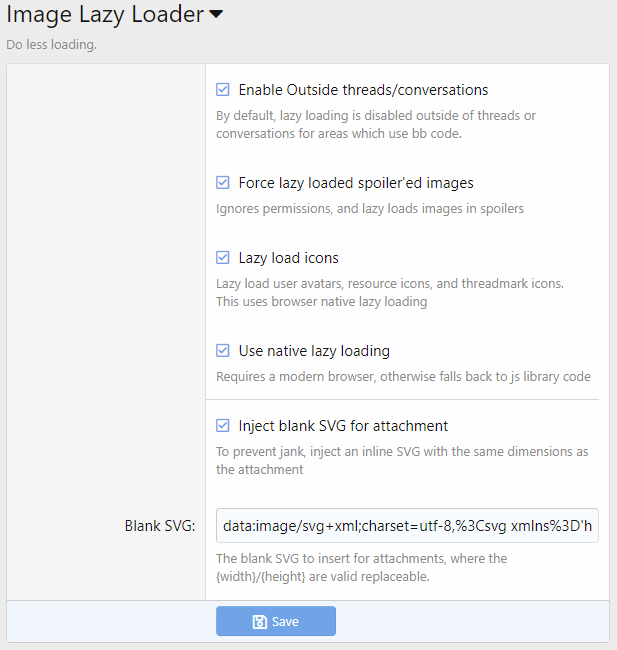This screenshot has height=650, width=617.
Task: Click the "Force lazy loaded spoiler'ed images" label
Action: [x=356, y=183]
